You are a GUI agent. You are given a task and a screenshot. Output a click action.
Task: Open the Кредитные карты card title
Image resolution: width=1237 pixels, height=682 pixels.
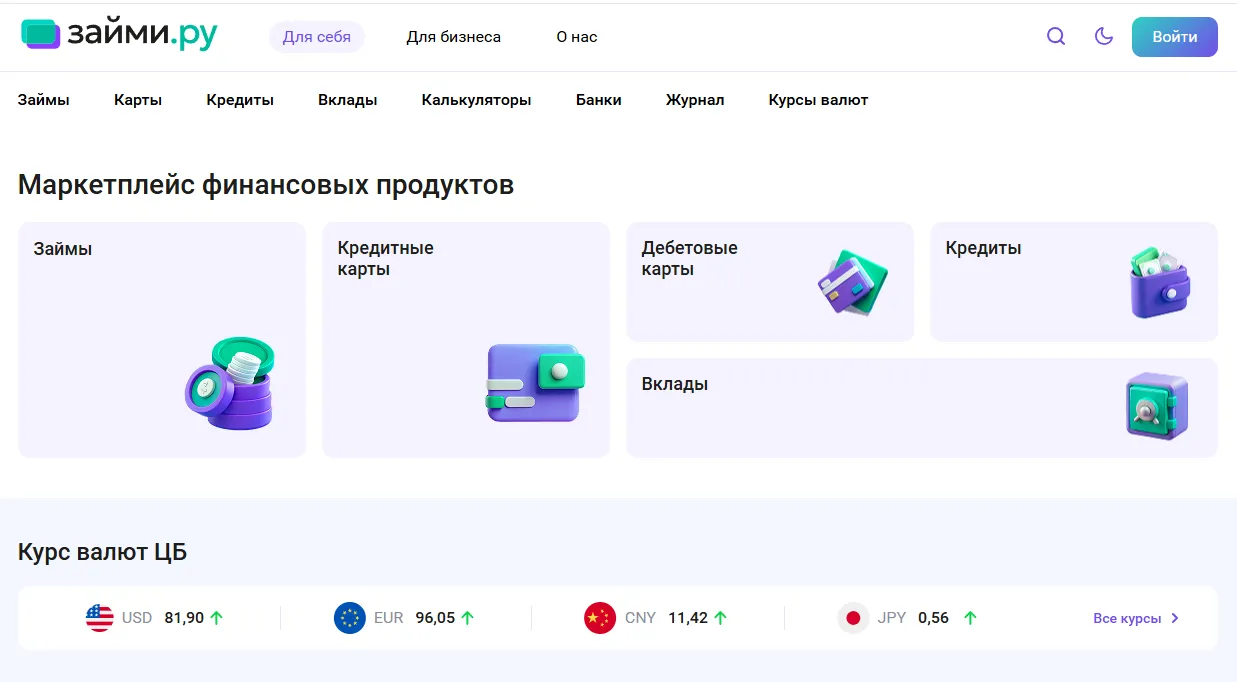386,258
